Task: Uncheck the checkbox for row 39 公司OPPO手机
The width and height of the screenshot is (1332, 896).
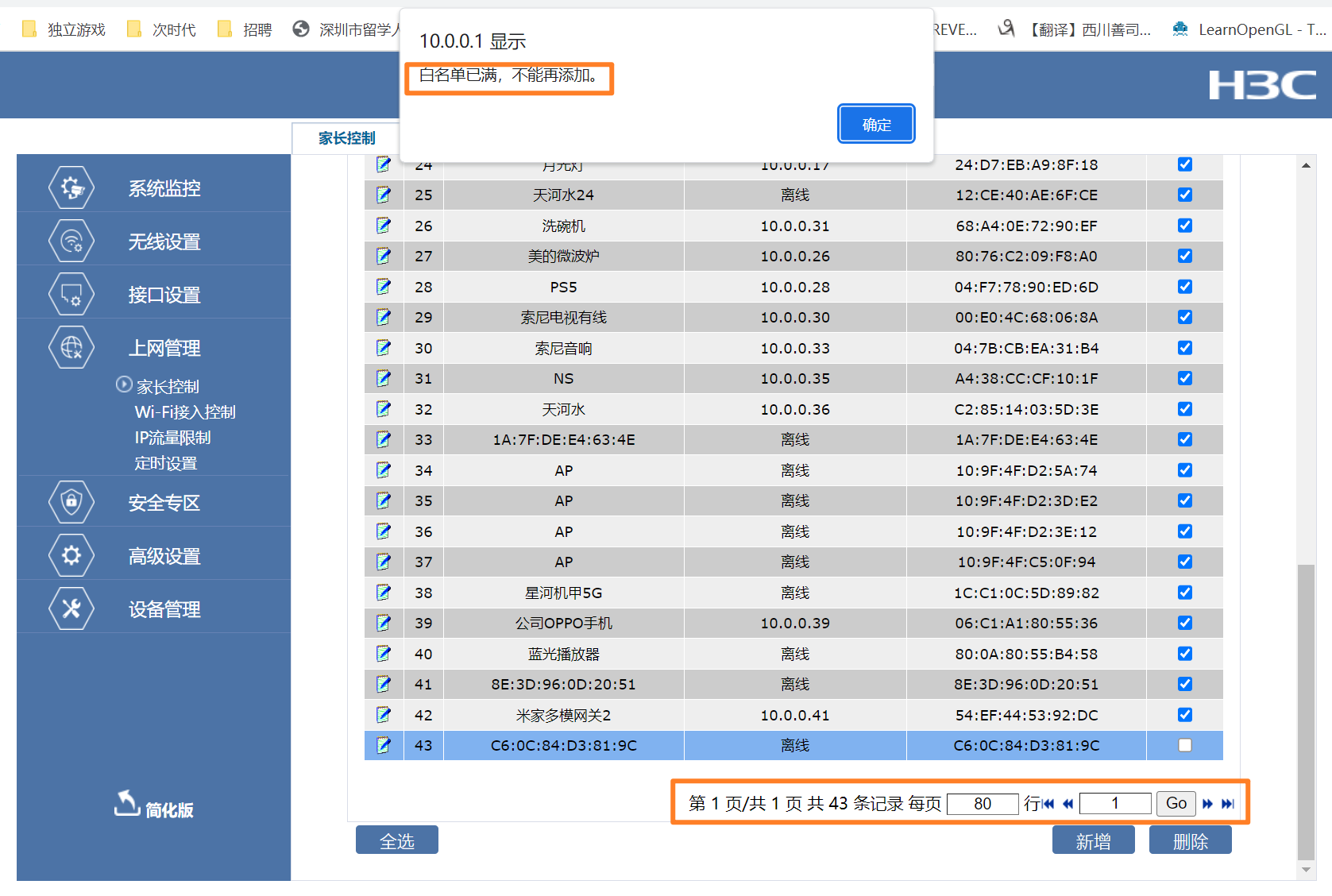Action: [x=1185, y=623]
